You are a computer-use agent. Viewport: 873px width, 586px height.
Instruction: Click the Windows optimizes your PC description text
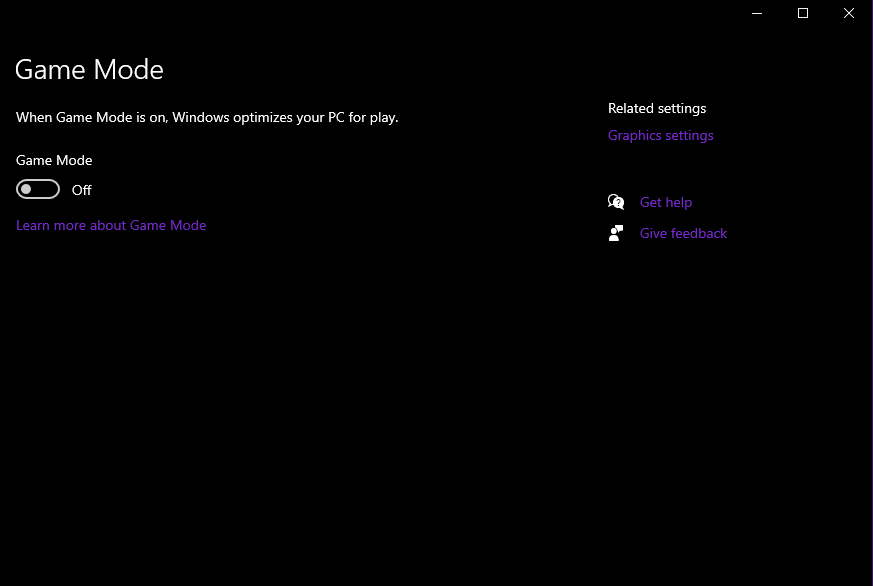pos(207,117)
